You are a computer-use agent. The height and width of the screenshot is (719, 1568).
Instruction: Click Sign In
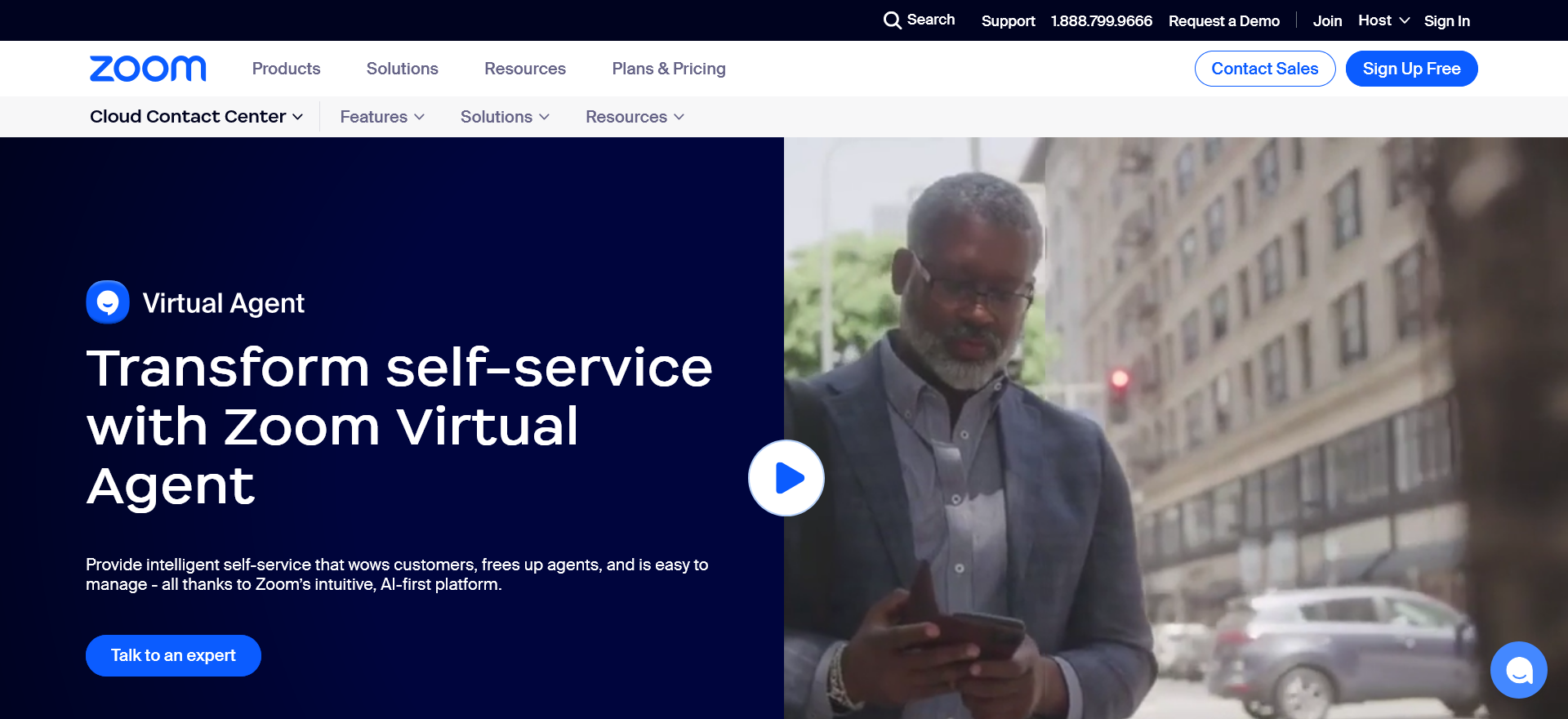(x=1446, y=20)
